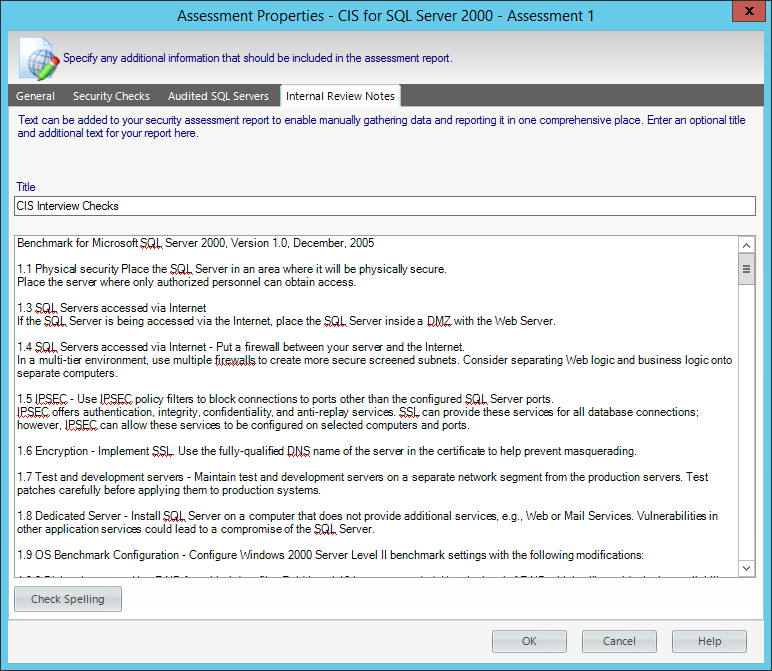Screen dimensions: 772x671
Task: Click the misspelled word 'firewalls' in section 1.4
Action: pos(235,360)
